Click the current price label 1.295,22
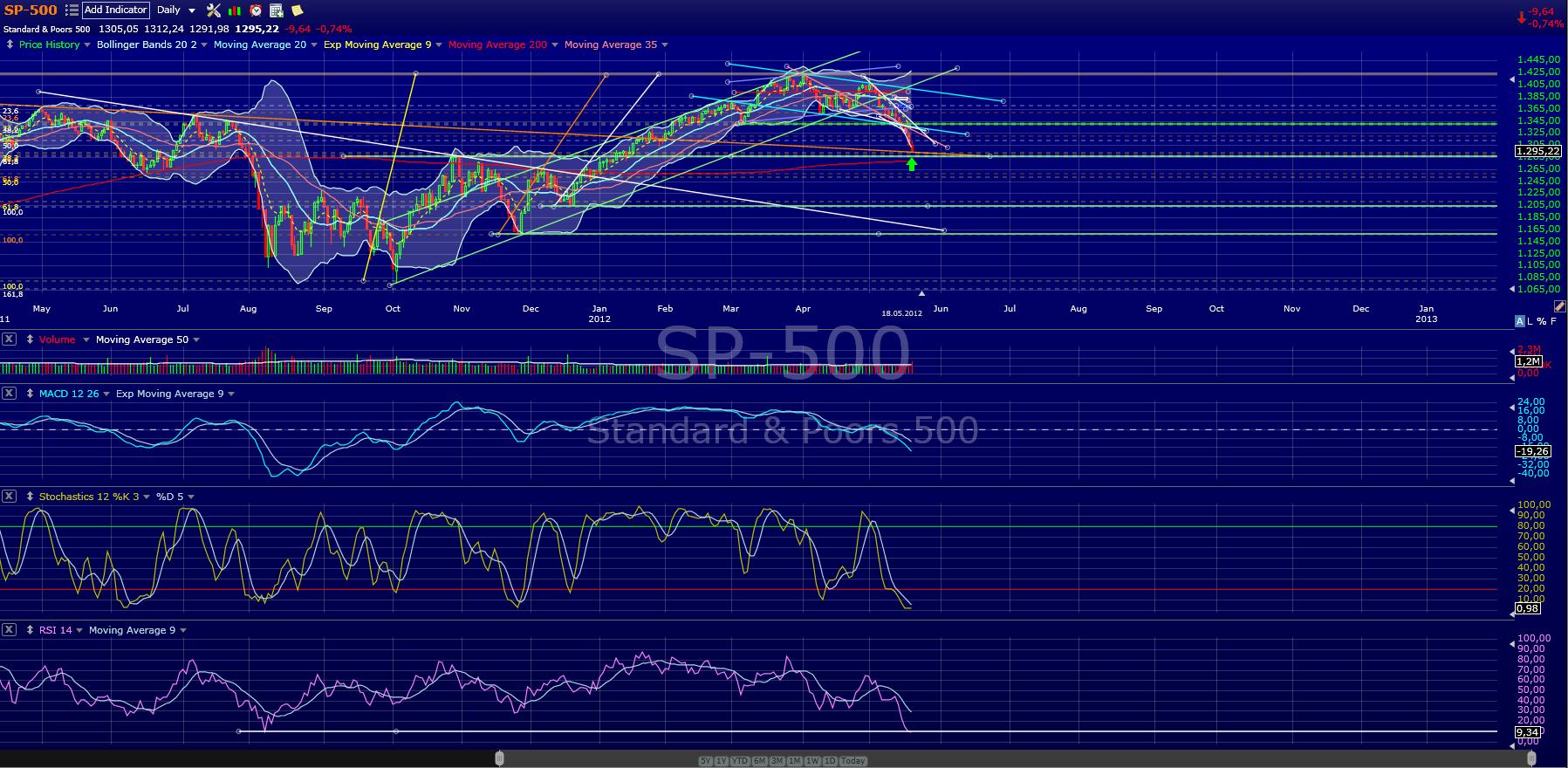This screenshot has width=1568, height=768. click(1538, 151)
